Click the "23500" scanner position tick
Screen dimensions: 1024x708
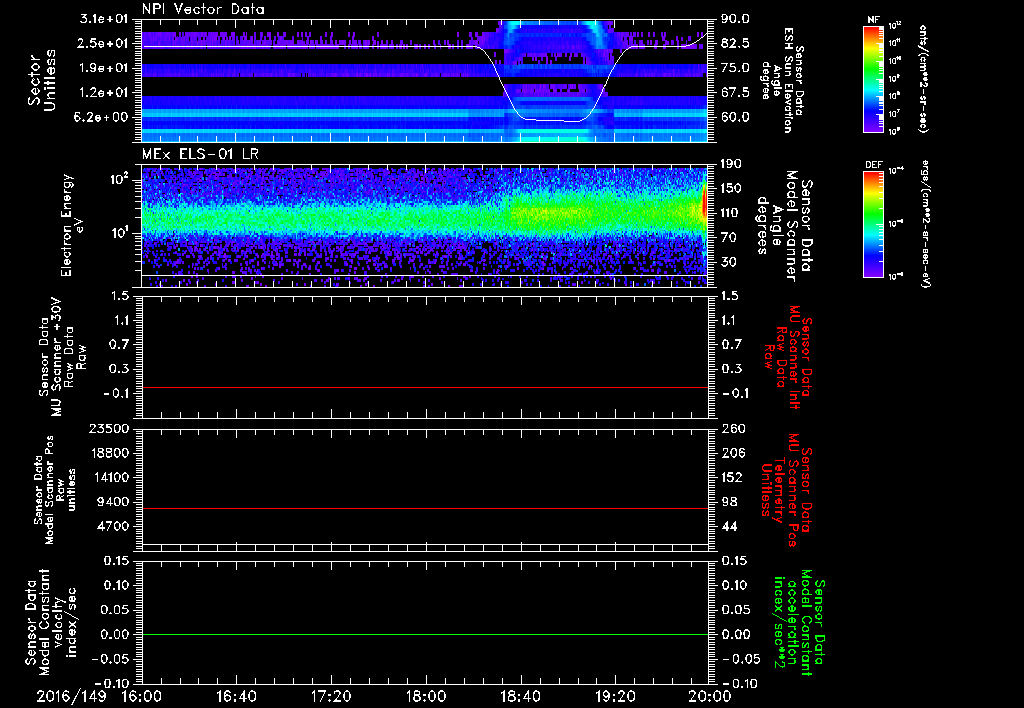pos(111,428)
